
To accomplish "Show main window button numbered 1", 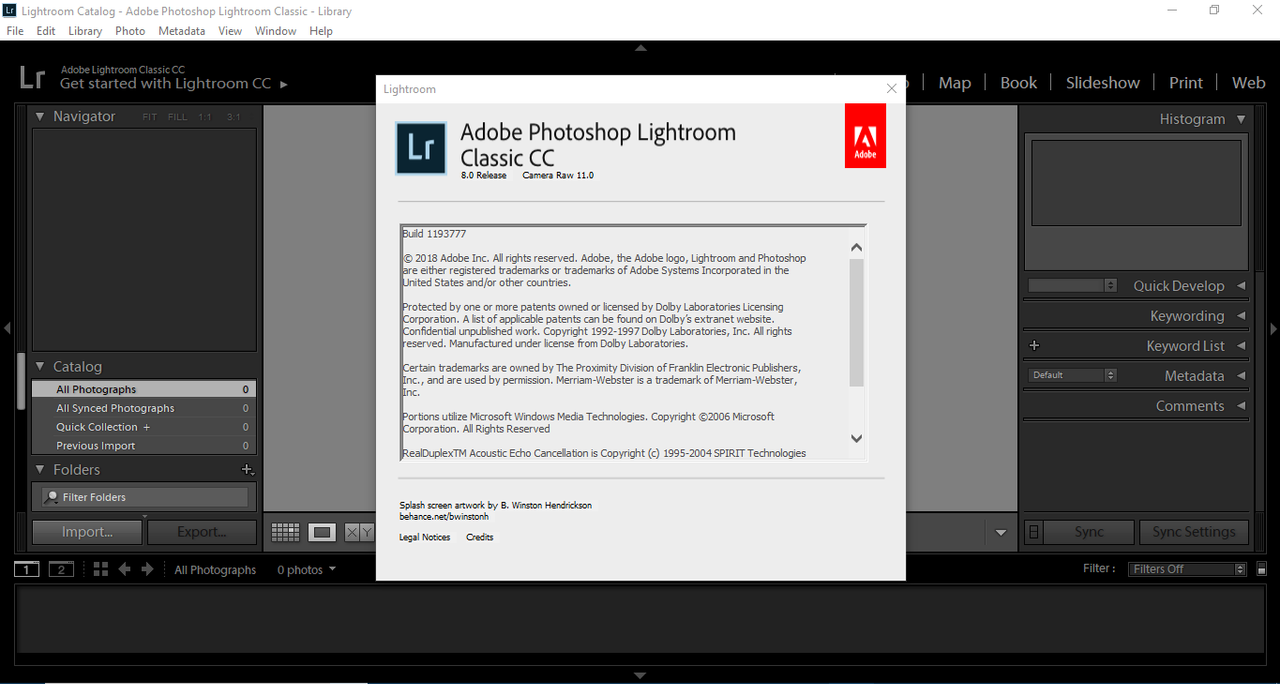I will click(x=27, y=569).
